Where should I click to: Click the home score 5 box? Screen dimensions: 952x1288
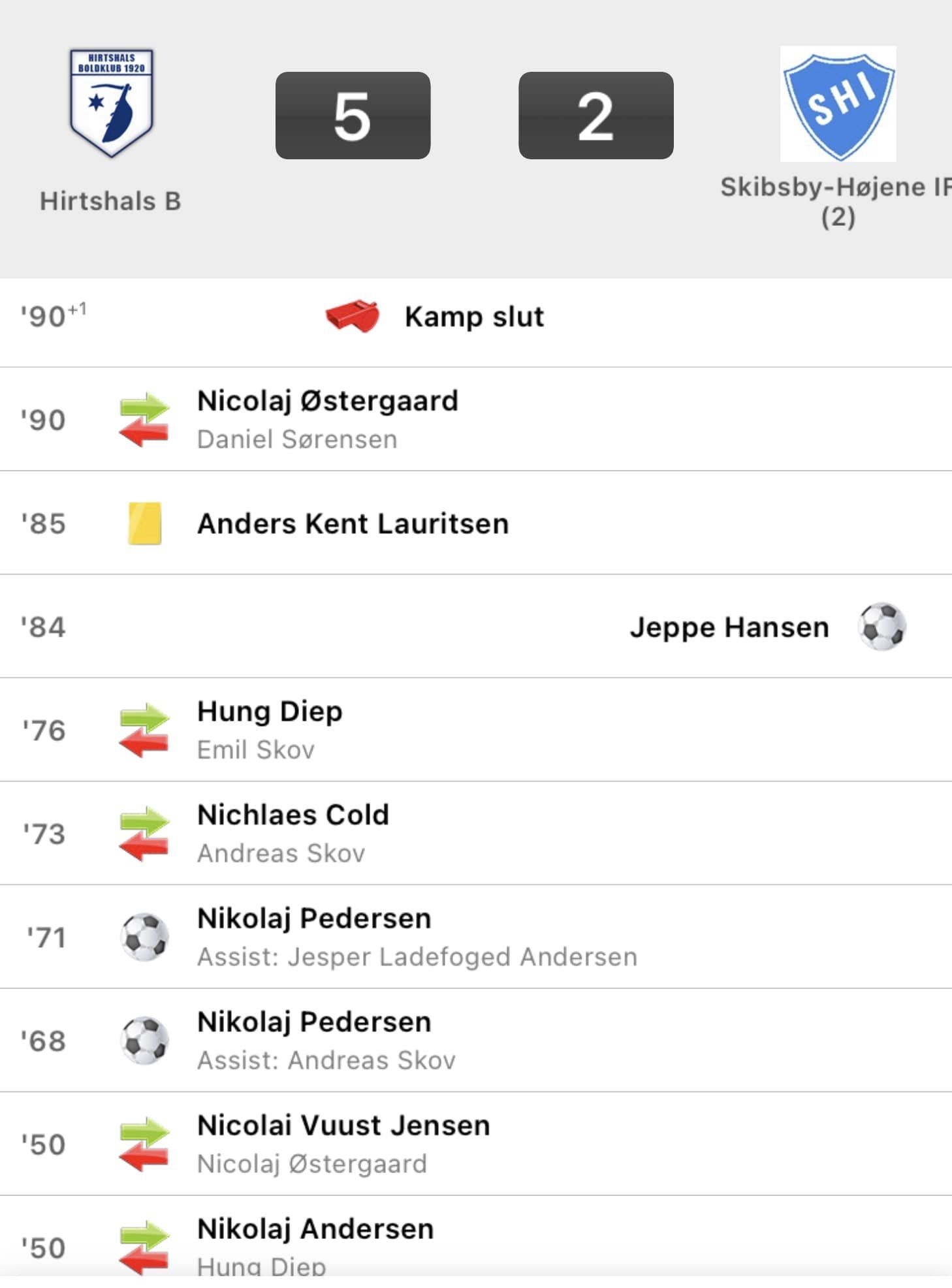pyautogui.click(x=353, y=116)
